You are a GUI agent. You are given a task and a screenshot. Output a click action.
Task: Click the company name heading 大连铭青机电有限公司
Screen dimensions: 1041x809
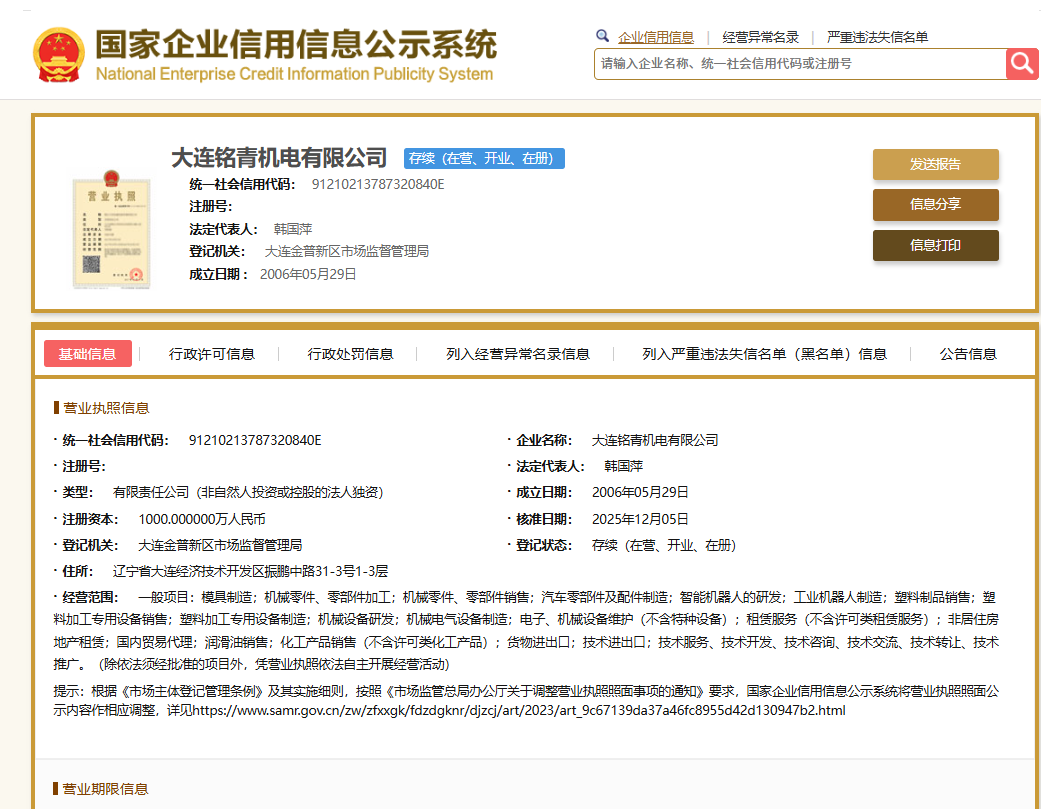click(x=279, y=158)
